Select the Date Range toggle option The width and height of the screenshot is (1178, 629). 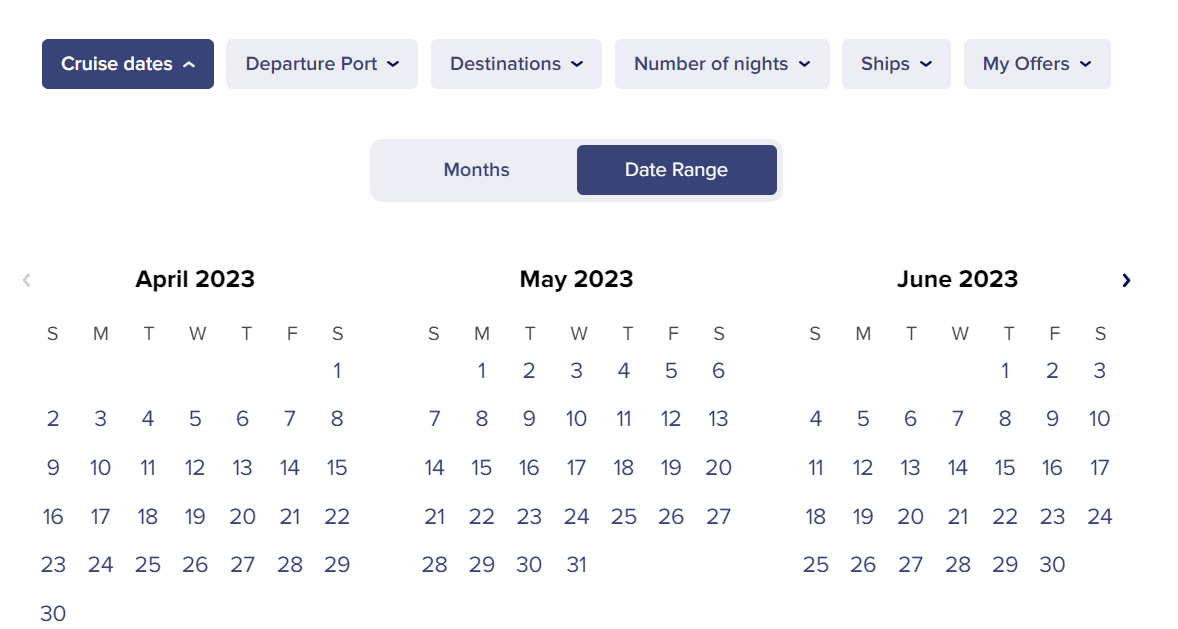pos(676,170)
